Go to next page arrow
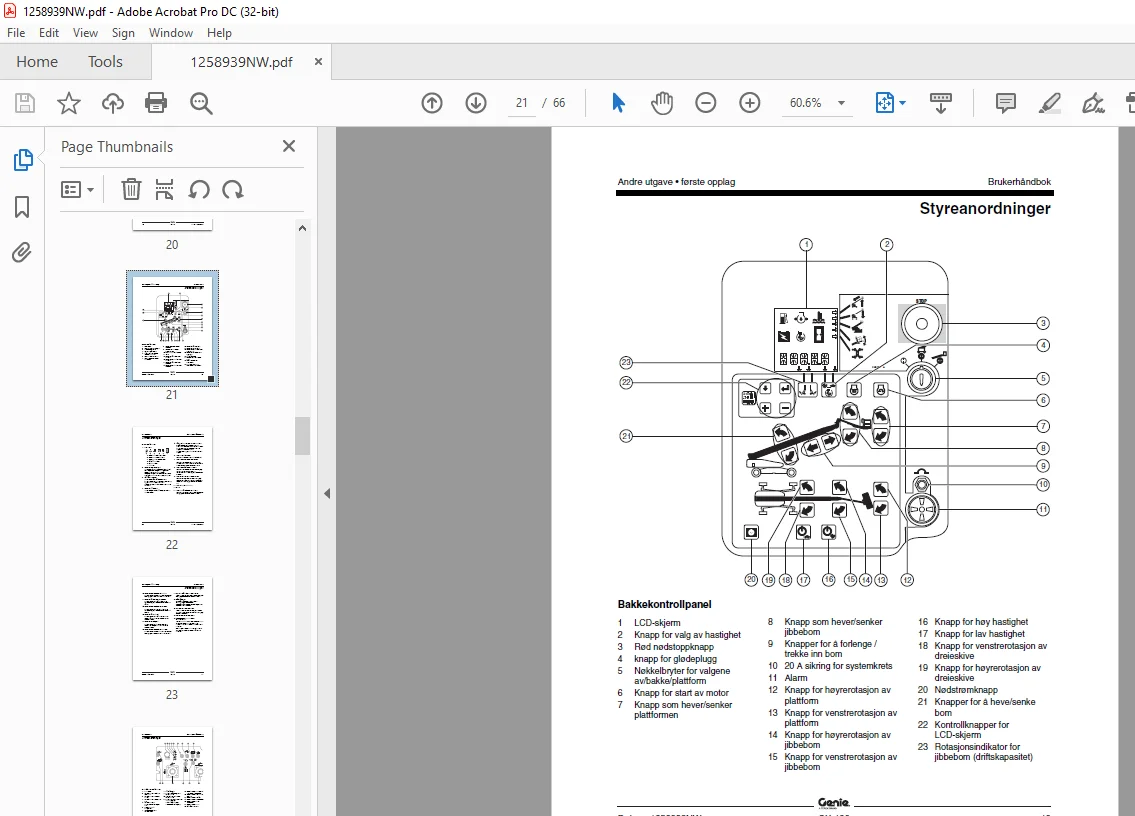The image size is (1135, 816). [x=476, y=103]
